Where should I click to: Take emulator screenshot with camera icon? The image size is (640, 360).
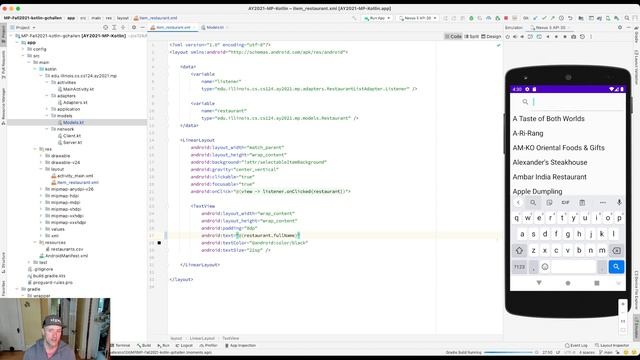(573, 37)
